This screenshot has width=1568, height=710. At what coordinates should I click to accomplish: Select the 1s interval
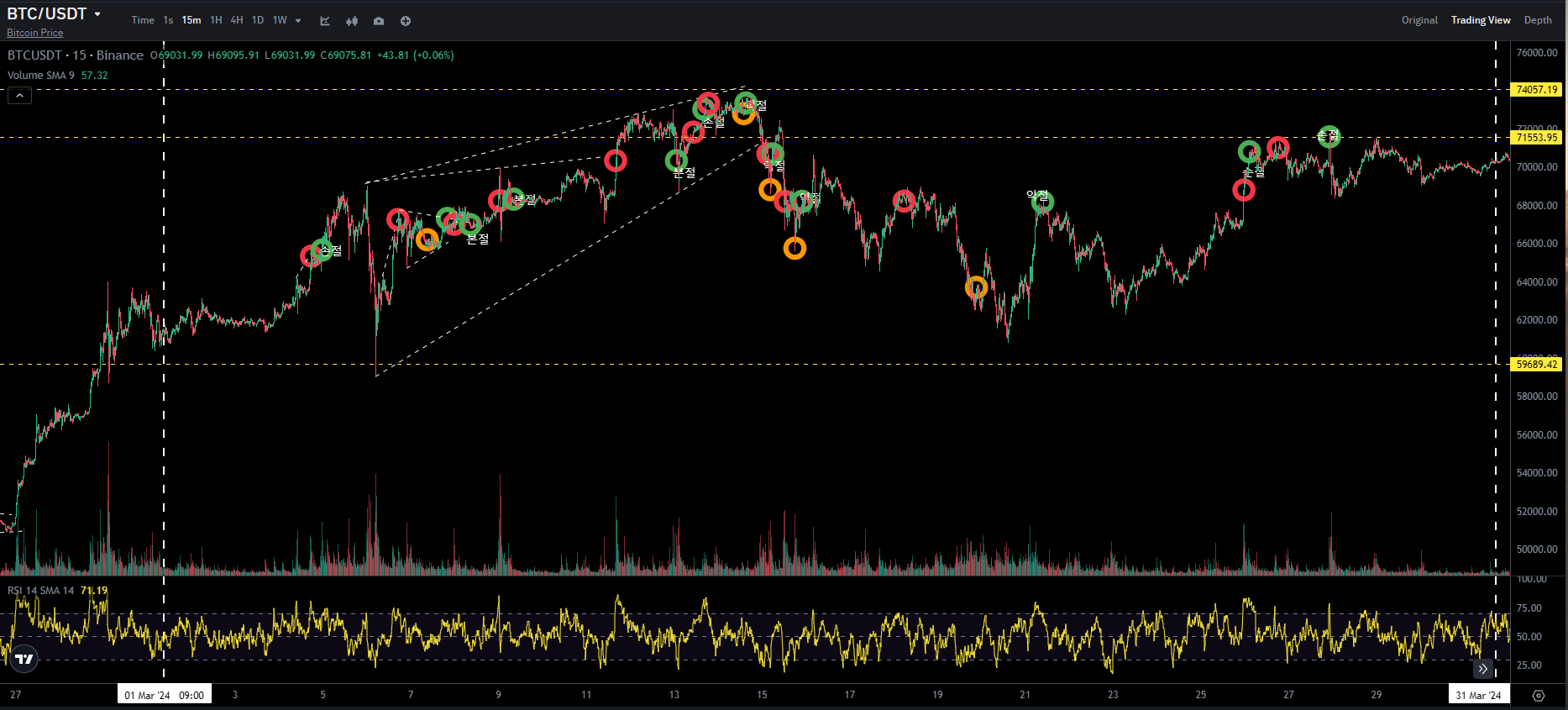click(168, 20)
